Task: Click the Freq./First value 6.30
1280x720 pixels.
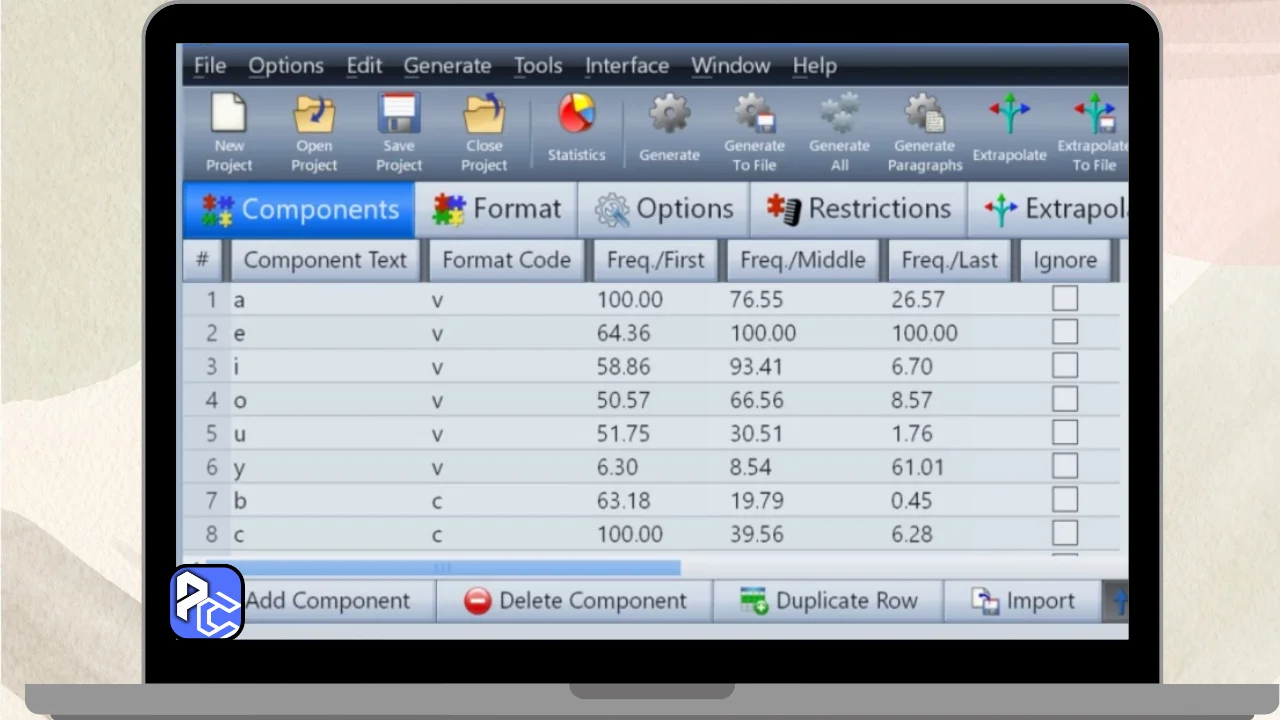Action: [x=617, y=467]
